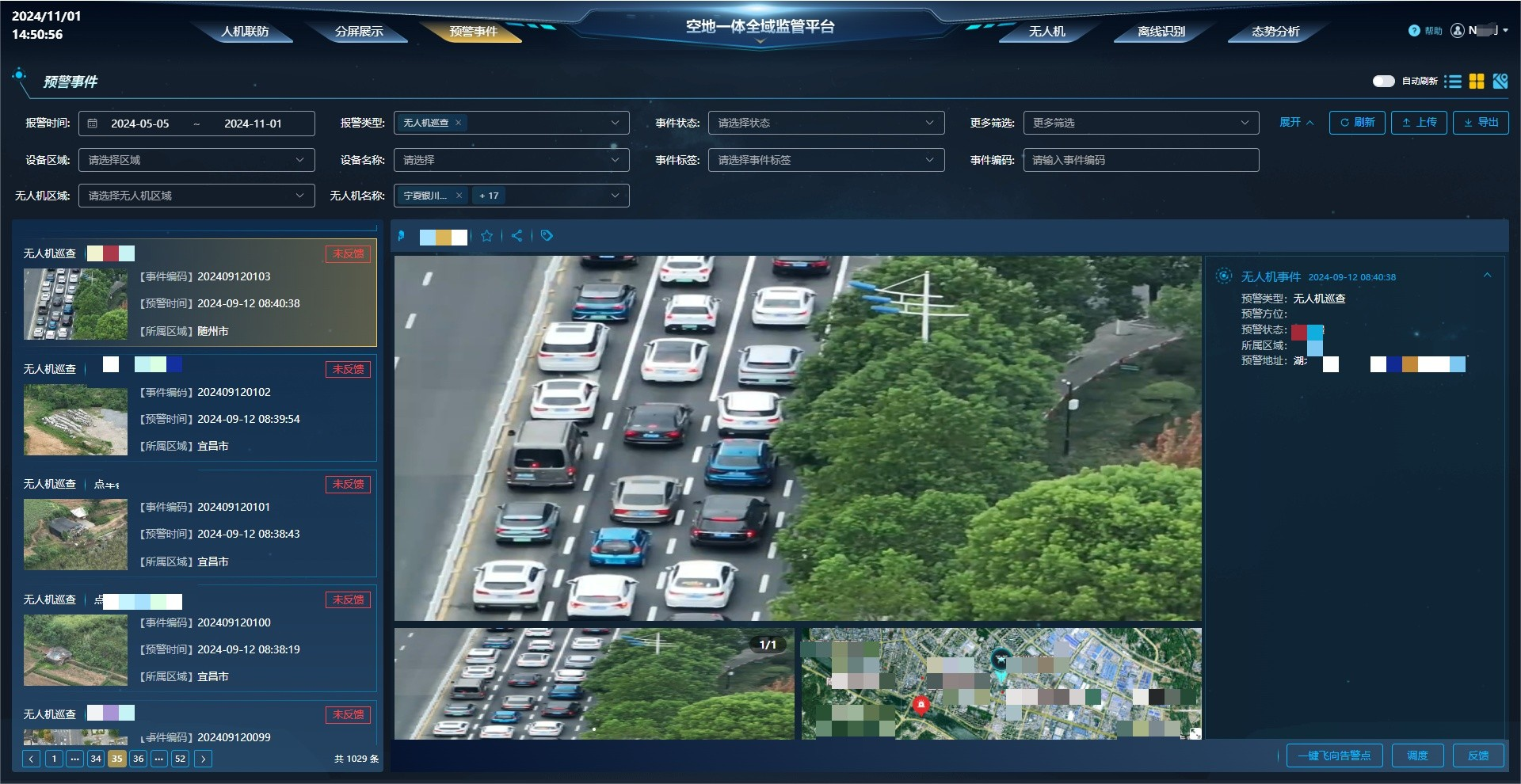Star the current event as favorite
Image resolution: width=1521 pixels, height=784 pixels.
click(x=487, y=235)
